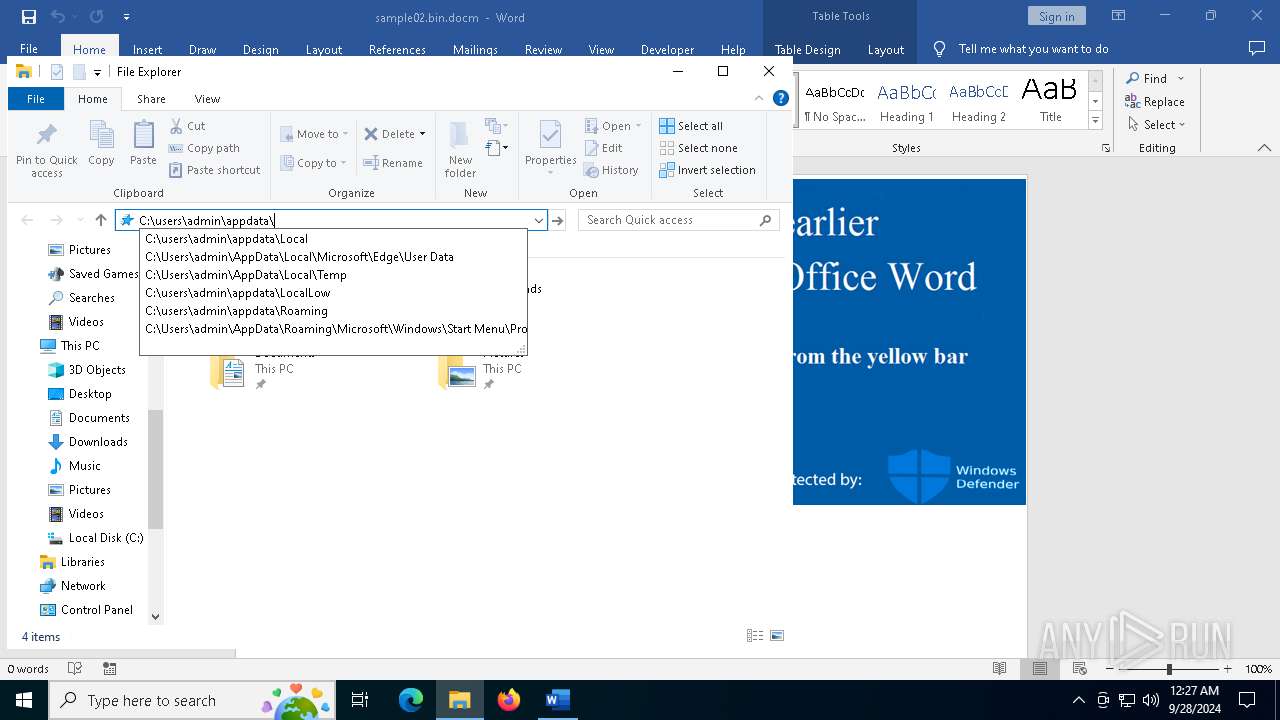The image size is (1280, 720).
Task: Click the Cut scissors icon
Action: 176,126
